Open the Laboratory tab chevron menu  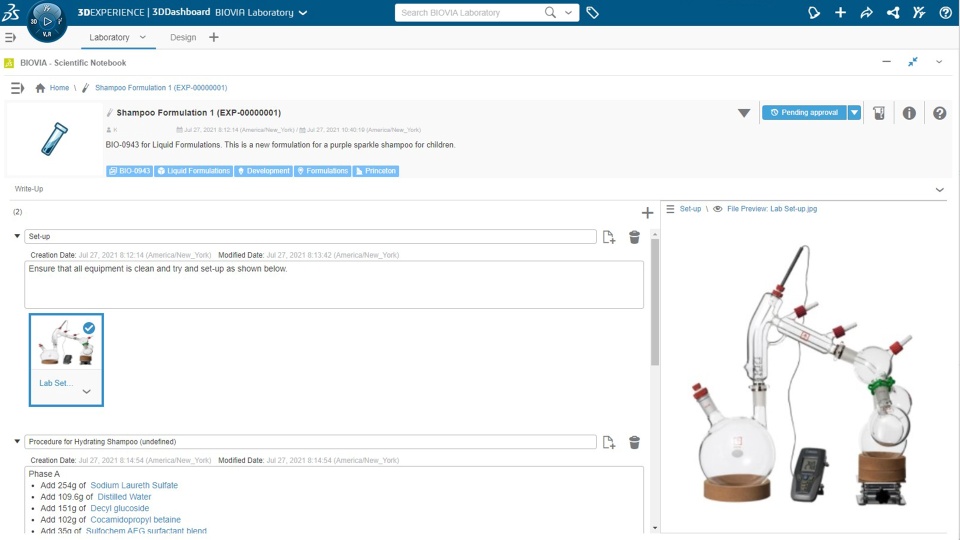coord(143,37)
